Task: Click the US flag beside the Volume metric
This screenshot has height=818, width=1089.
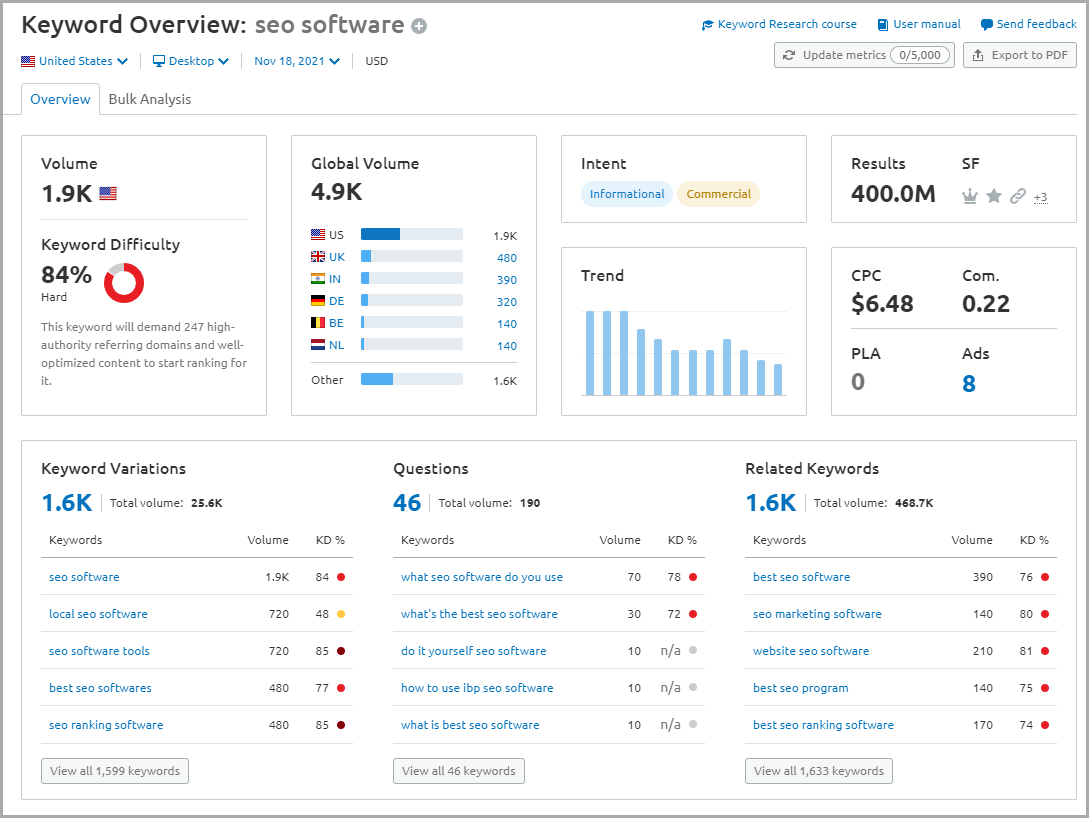Action: (x=107, y=193)
